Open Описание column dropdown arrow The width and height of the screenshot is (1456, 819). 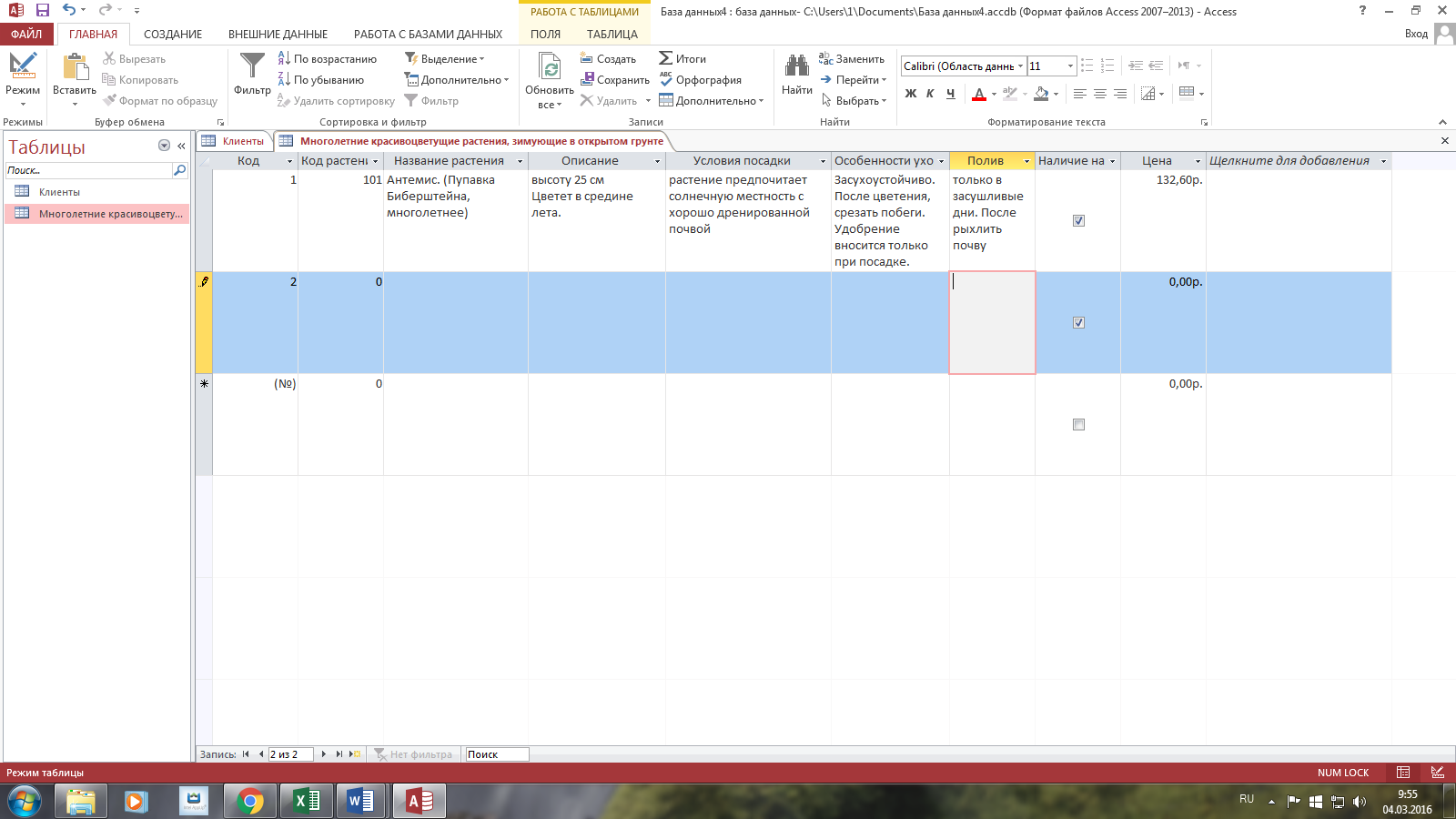(658, 161)
